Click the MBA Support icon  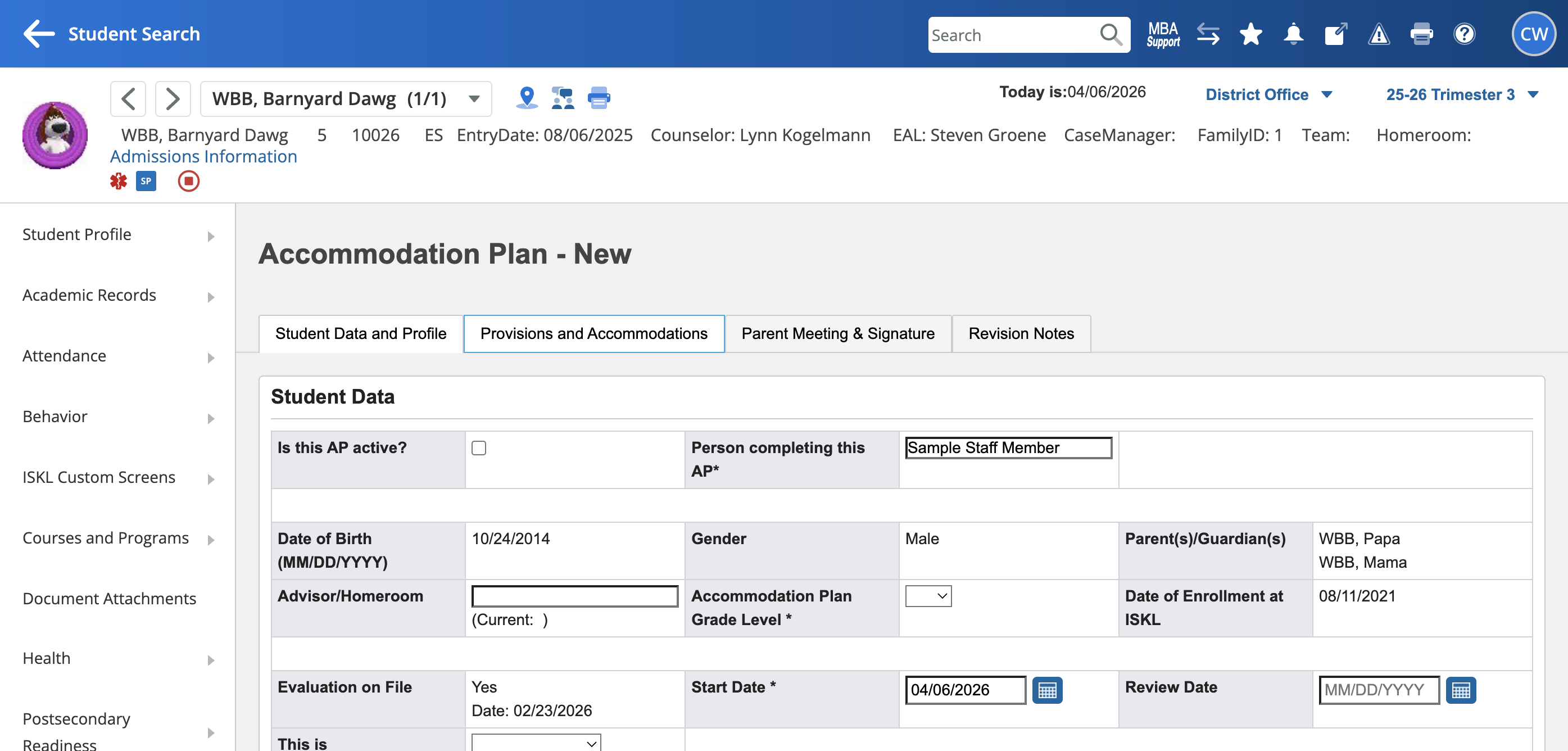1163,35
